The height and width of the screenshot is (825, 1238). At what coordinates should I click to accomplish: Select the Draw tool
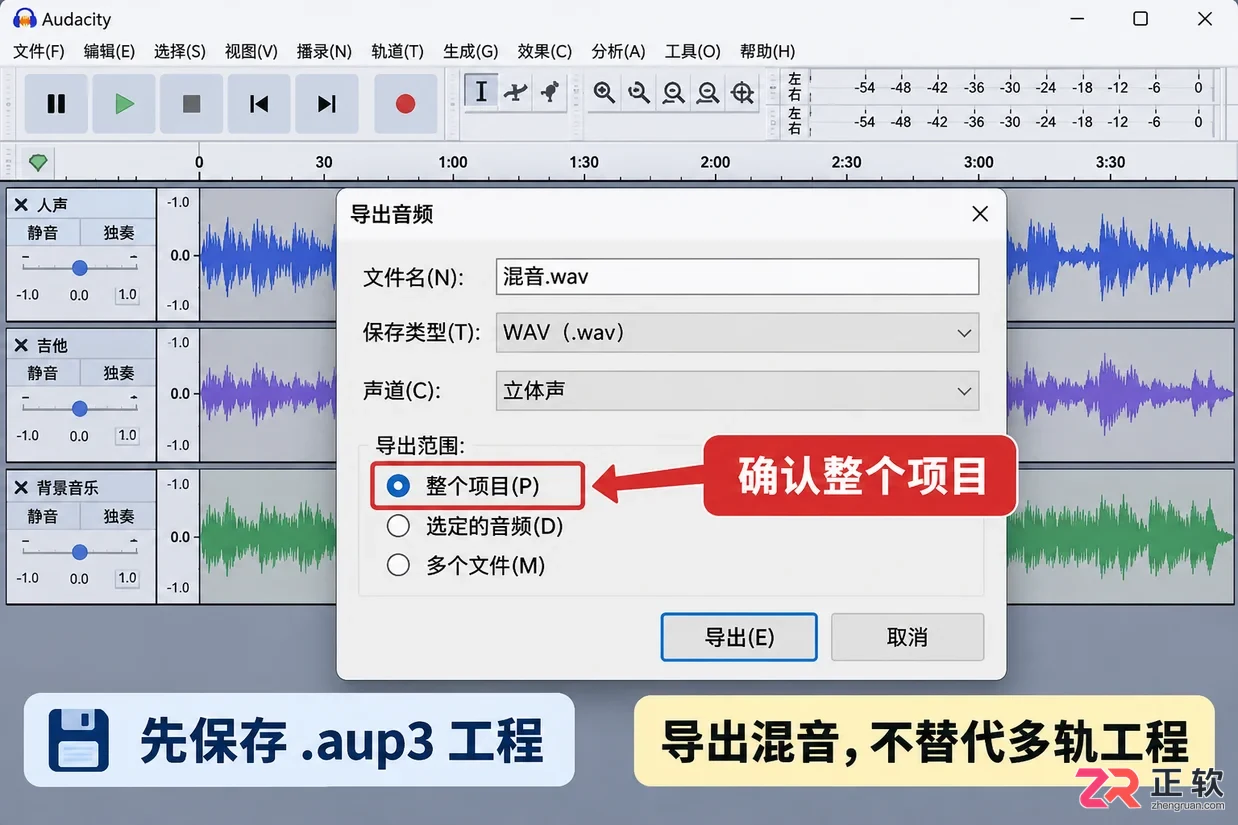(549, 92)
